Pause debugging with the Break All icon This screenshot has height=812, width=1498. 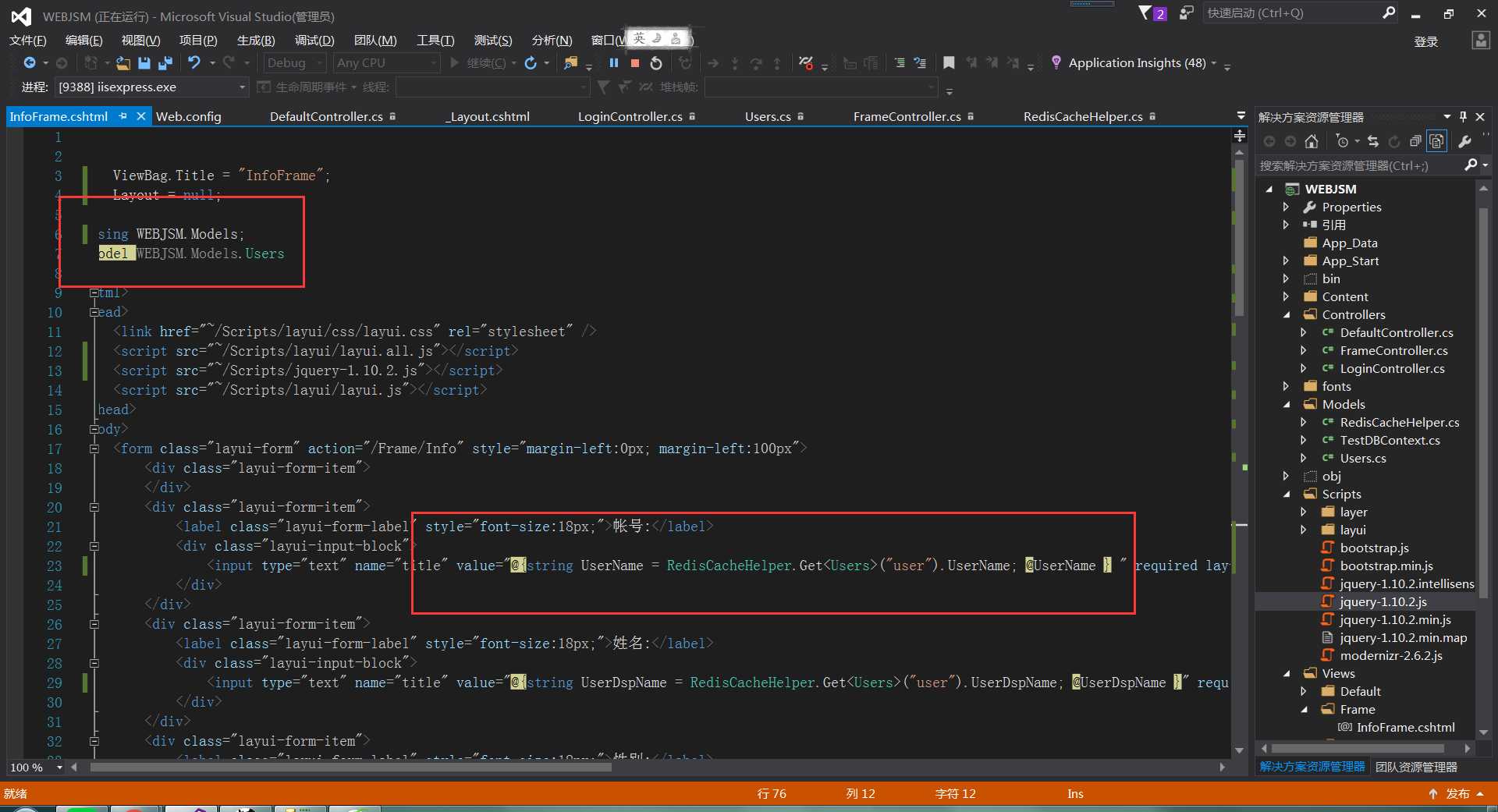click(x=614, y=63)
